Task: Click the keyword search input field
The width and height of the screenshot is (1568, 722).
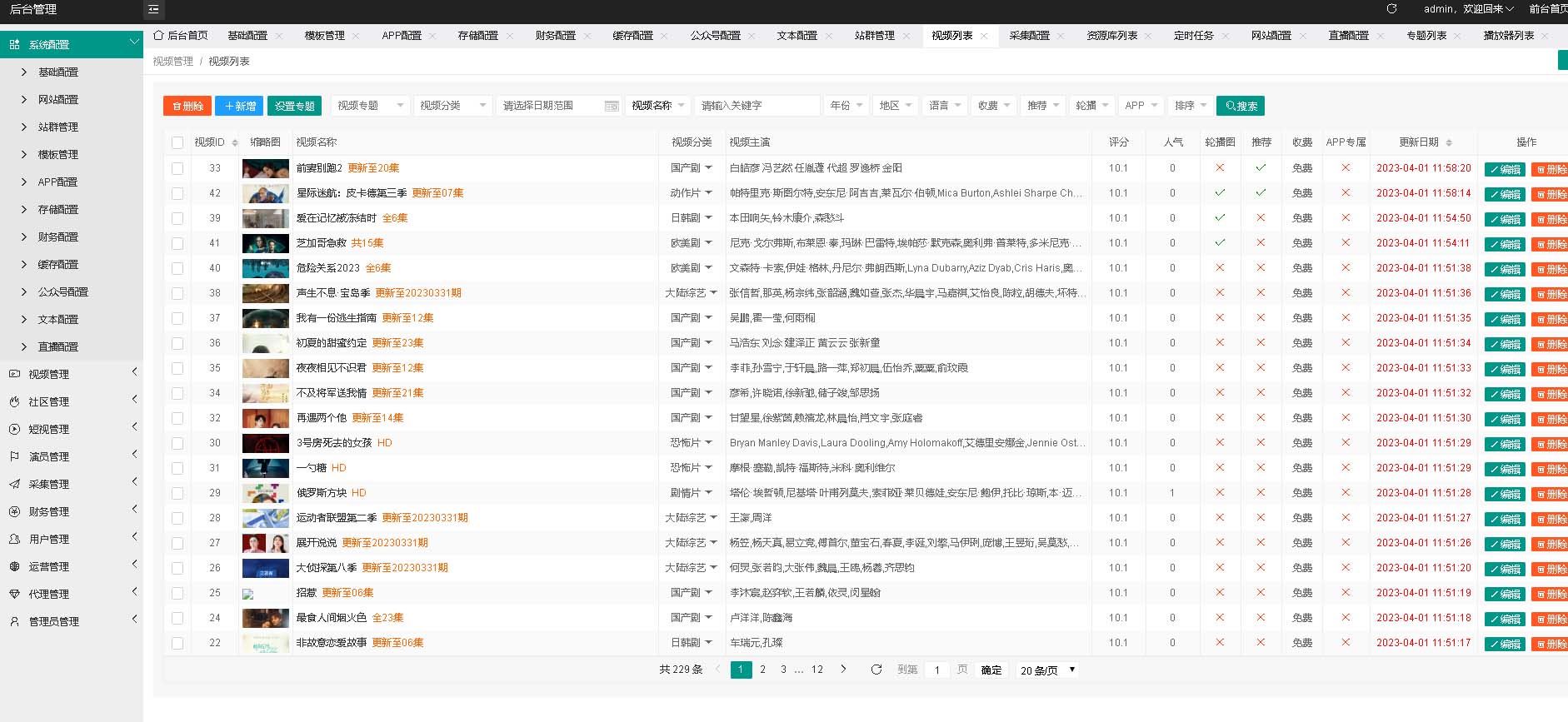Action: 757,106
